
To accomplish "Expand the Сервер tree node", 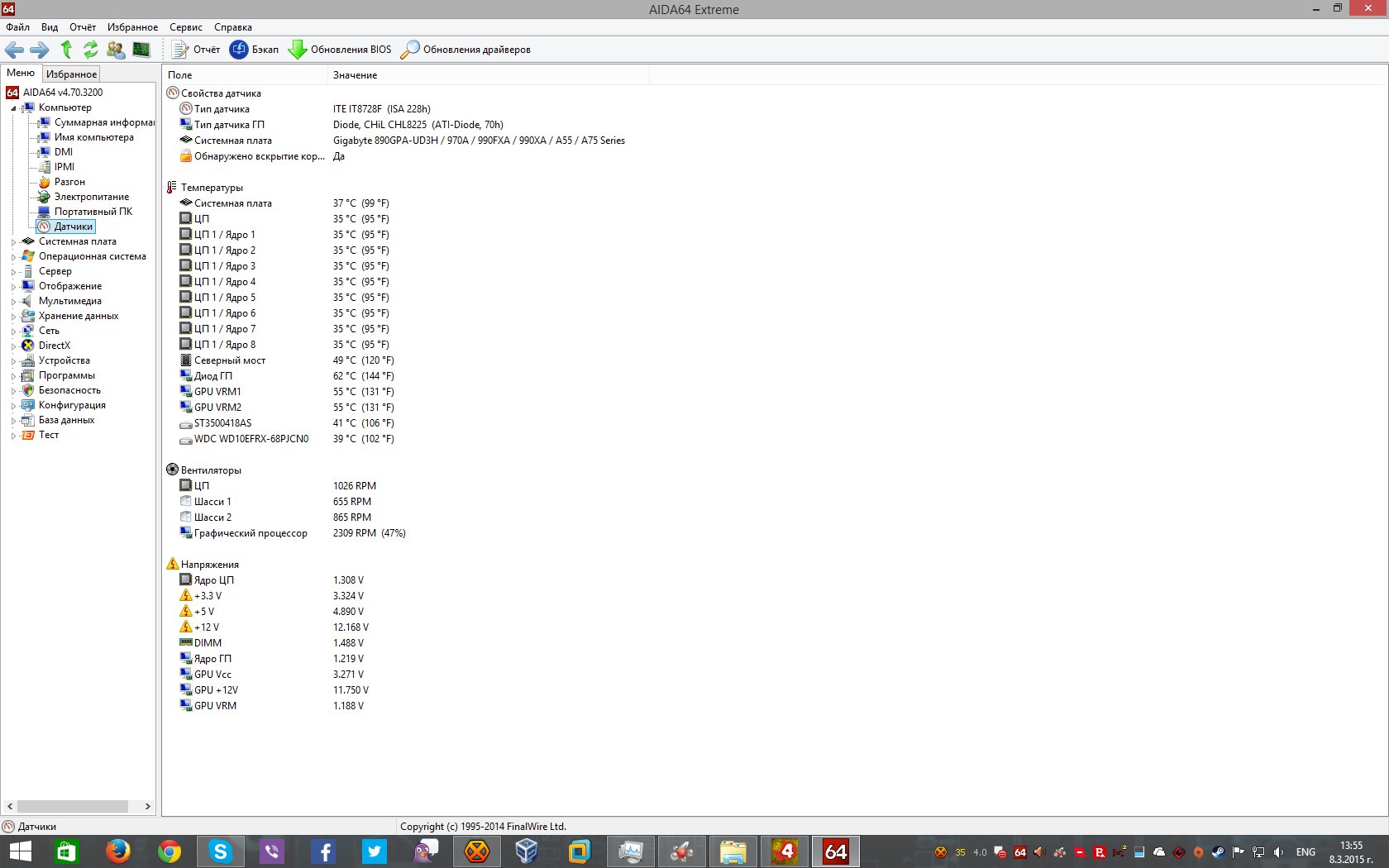I will [x=13, y=272].
